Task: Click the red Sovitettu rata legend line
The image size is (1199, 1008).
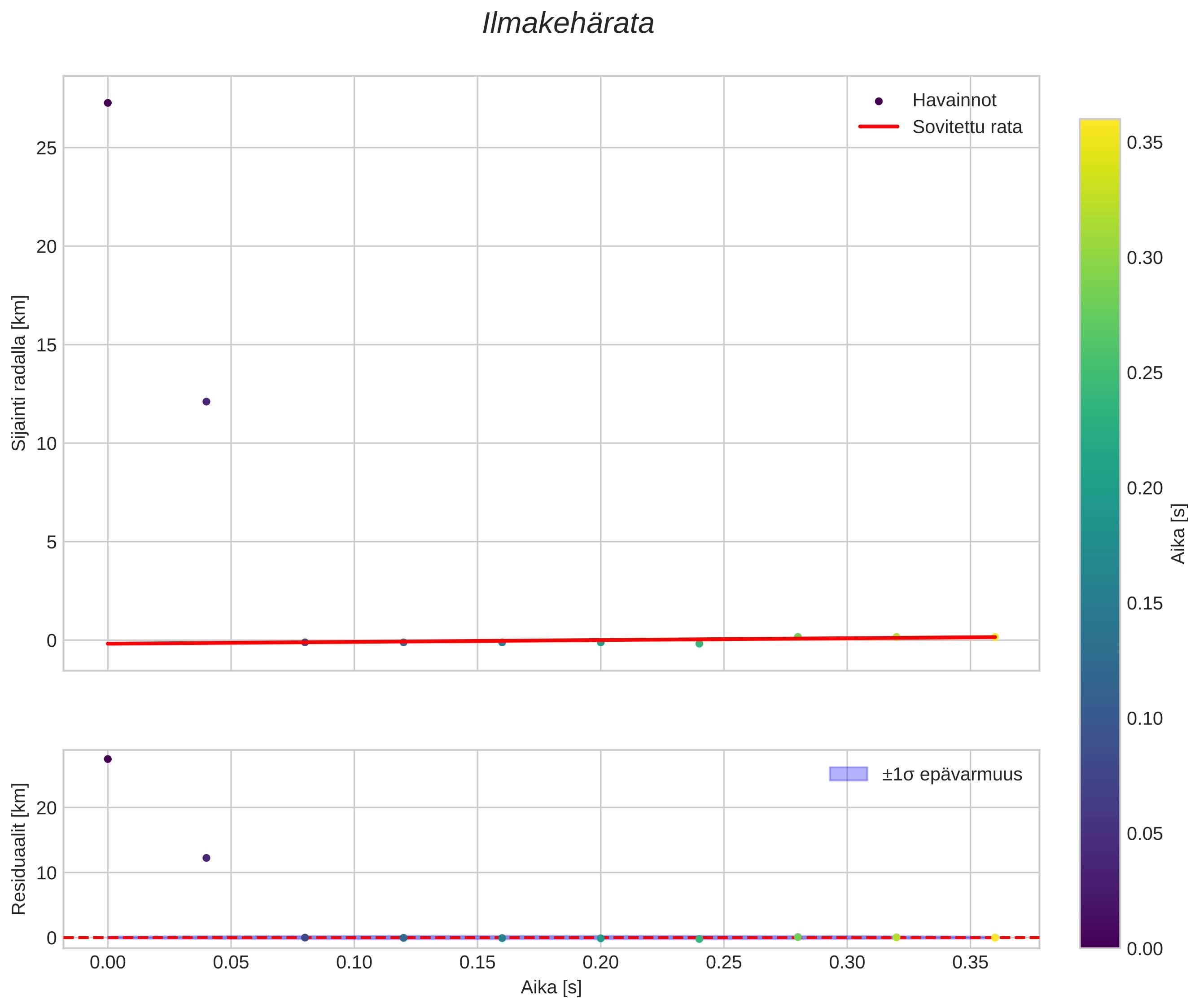Action: tap(879, 127)
